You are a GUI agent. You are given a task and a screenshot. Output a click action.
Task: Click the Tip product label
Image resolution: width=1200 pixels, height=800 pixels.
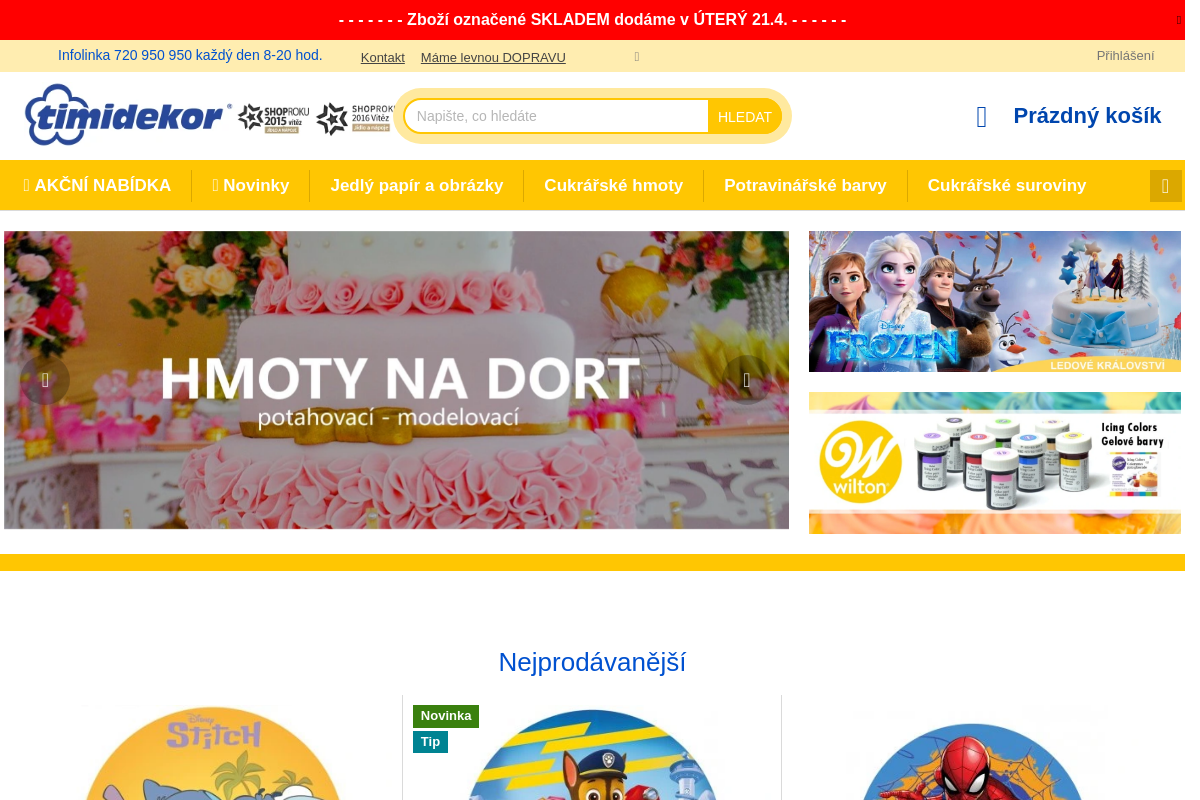pyautogui.click(x=430, y=742)
